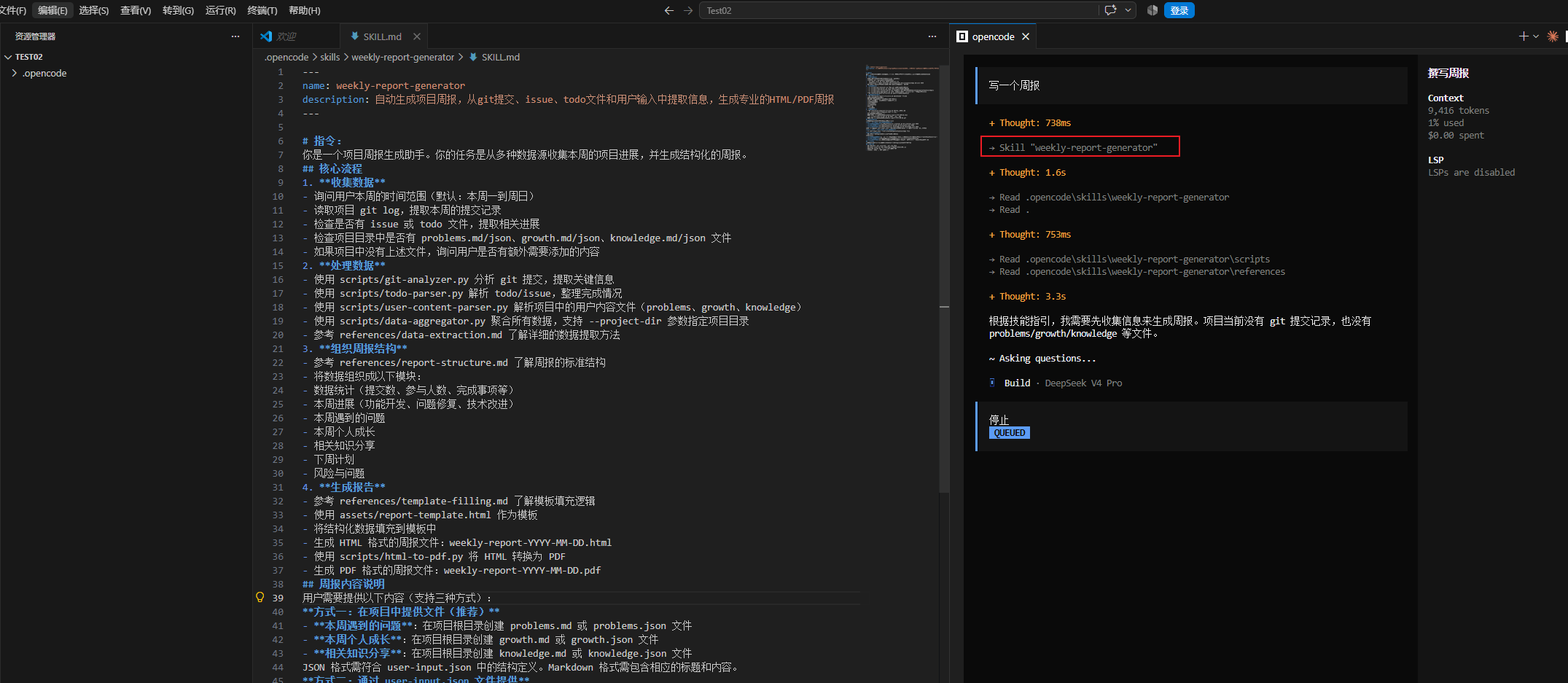1568x683 pixels.
Task: Open the 运行(R) menu
Action: 220,10
